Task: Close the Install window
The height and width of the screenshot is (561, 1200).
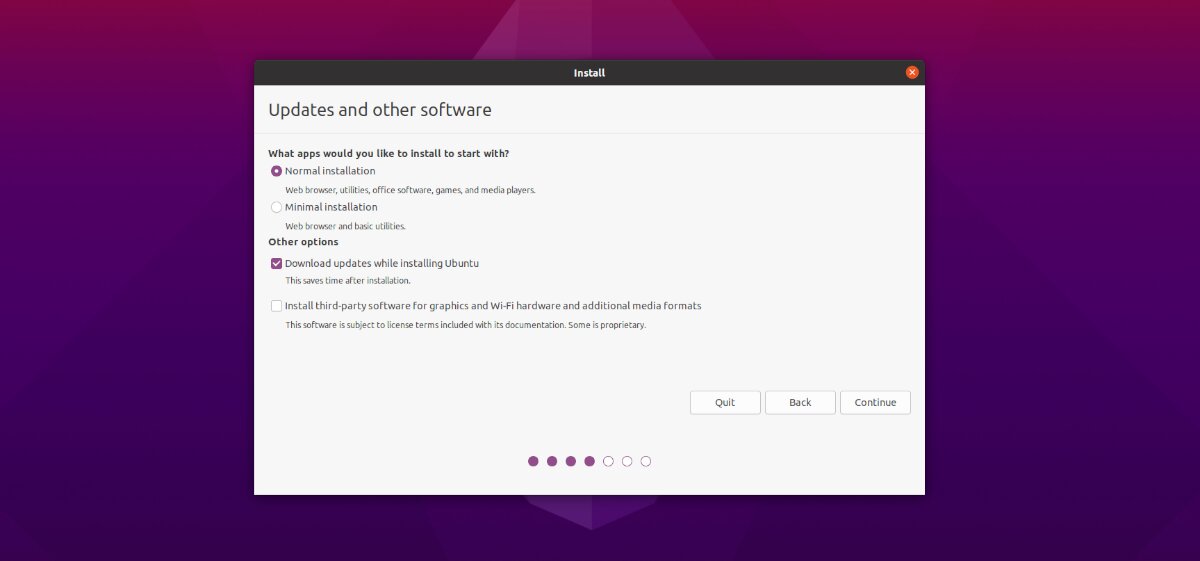Action: [x=912, y=73]
